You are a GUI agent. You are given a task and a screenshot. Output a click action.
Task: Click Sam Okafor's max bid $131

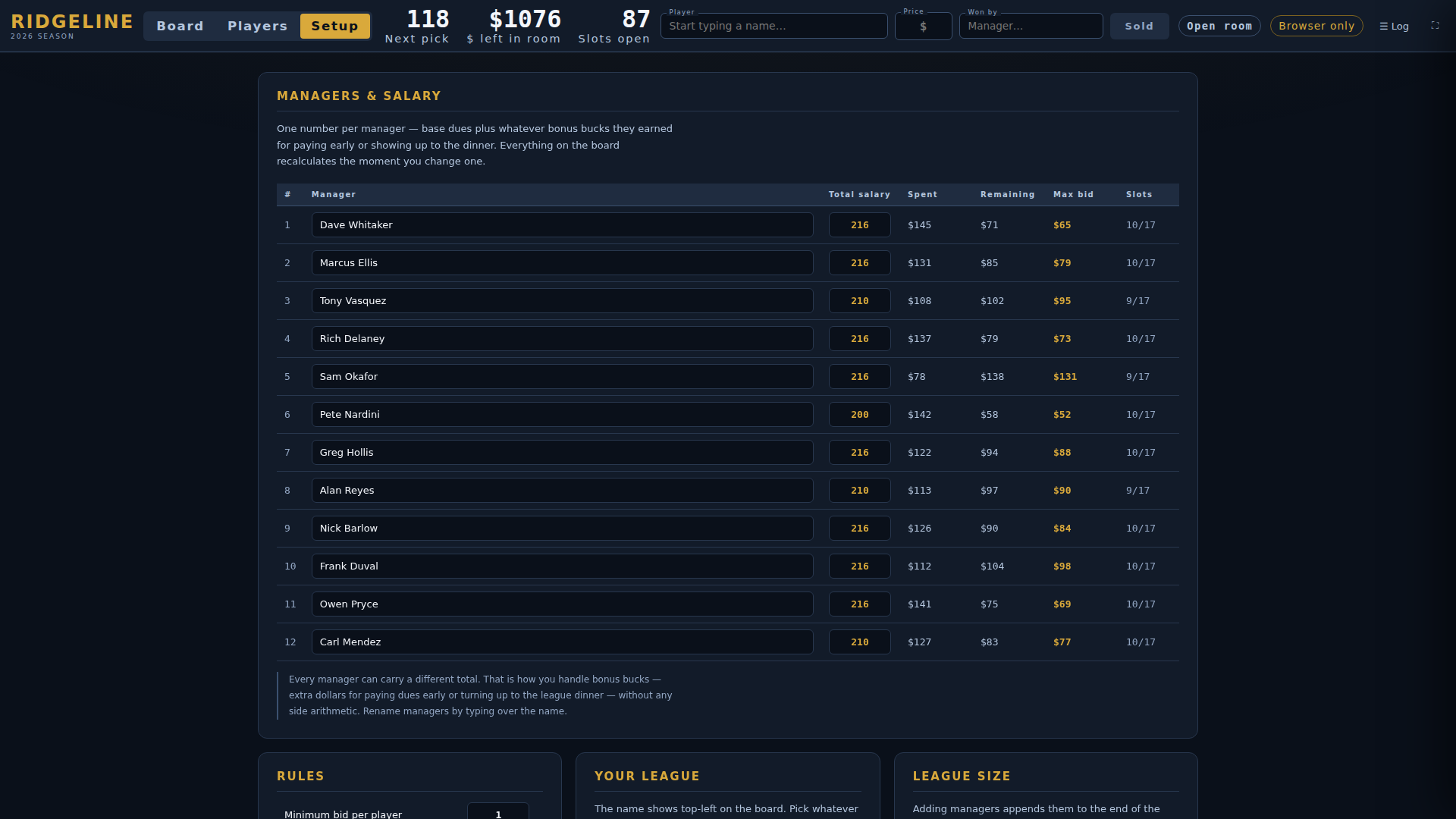tap(1065, 377)
